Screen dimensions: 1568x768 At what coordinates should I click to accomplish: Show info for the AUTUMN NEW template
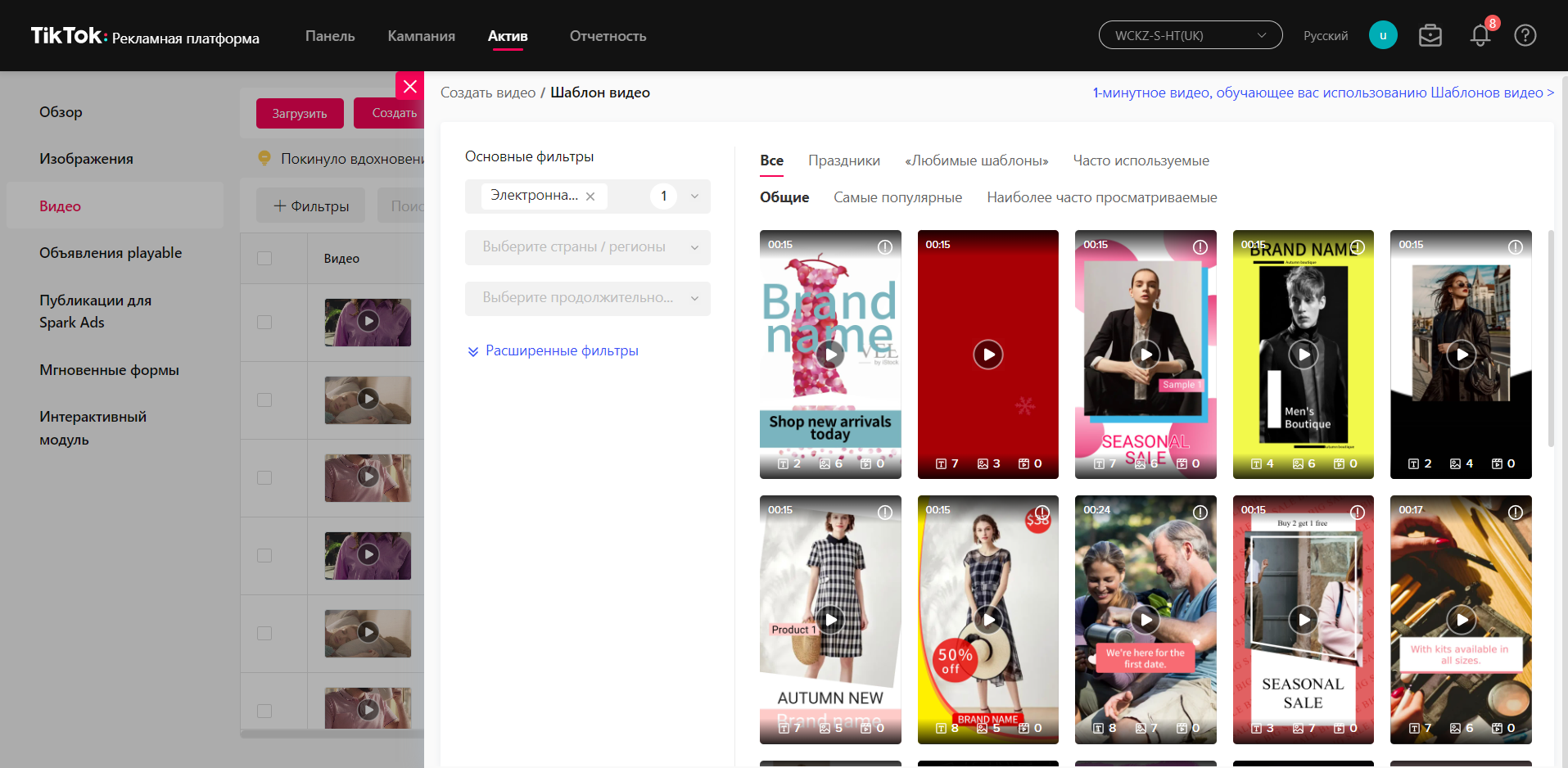coord(885,513)
